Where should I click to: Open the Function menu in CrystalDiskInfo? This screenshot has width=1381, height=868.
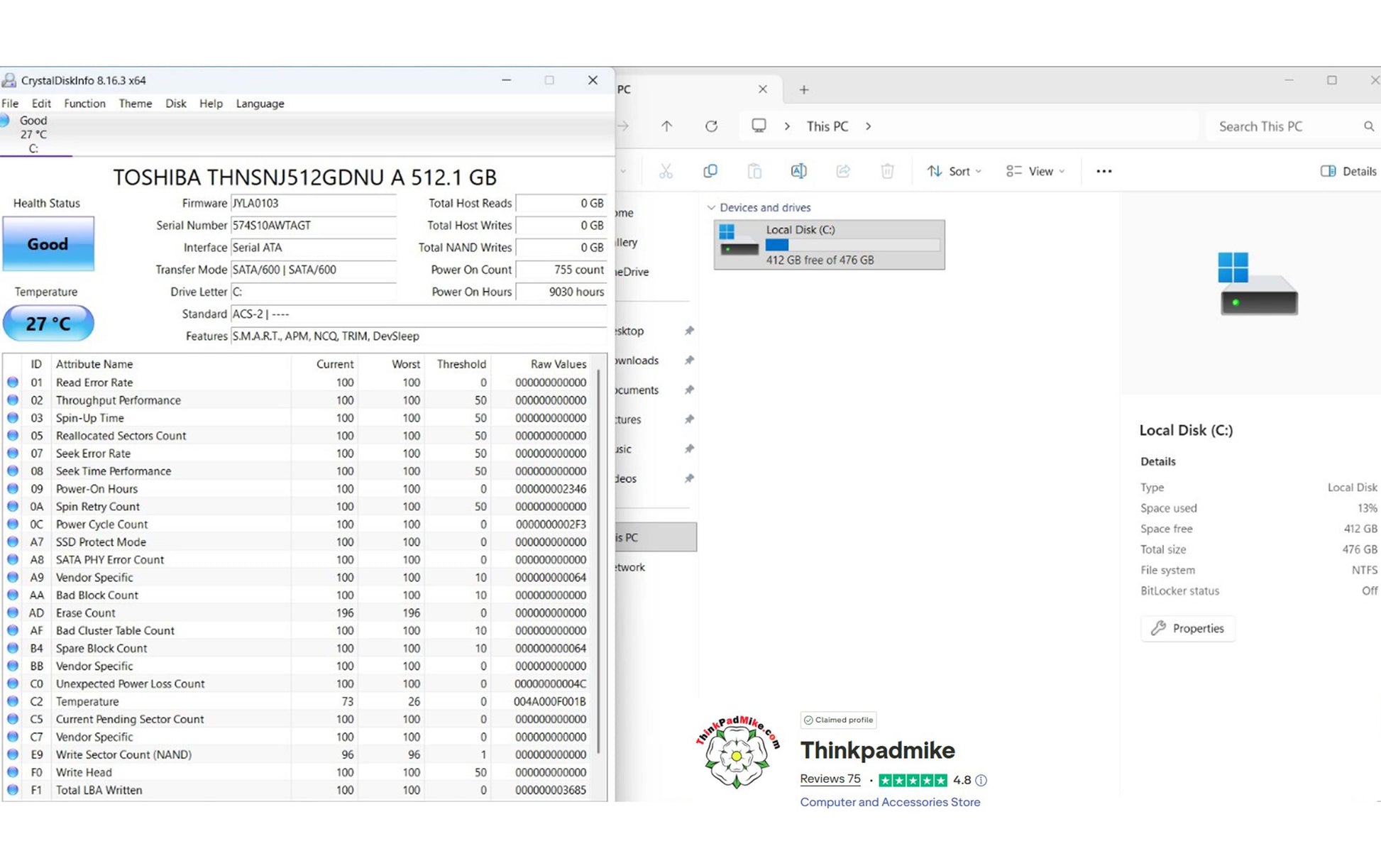coord(84,104)
